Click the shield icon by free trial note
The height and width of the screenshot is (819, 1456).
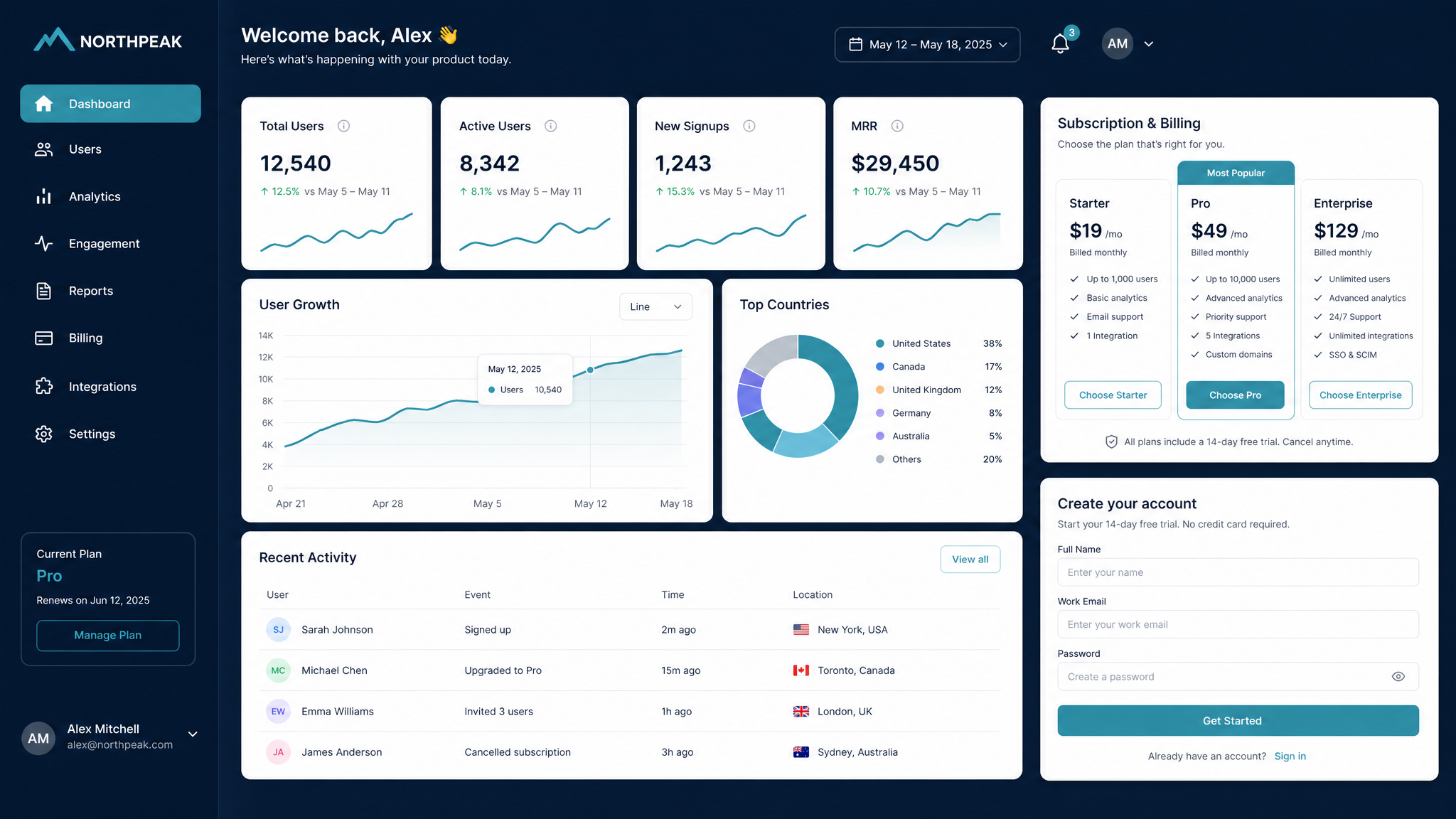(1111, 441)
